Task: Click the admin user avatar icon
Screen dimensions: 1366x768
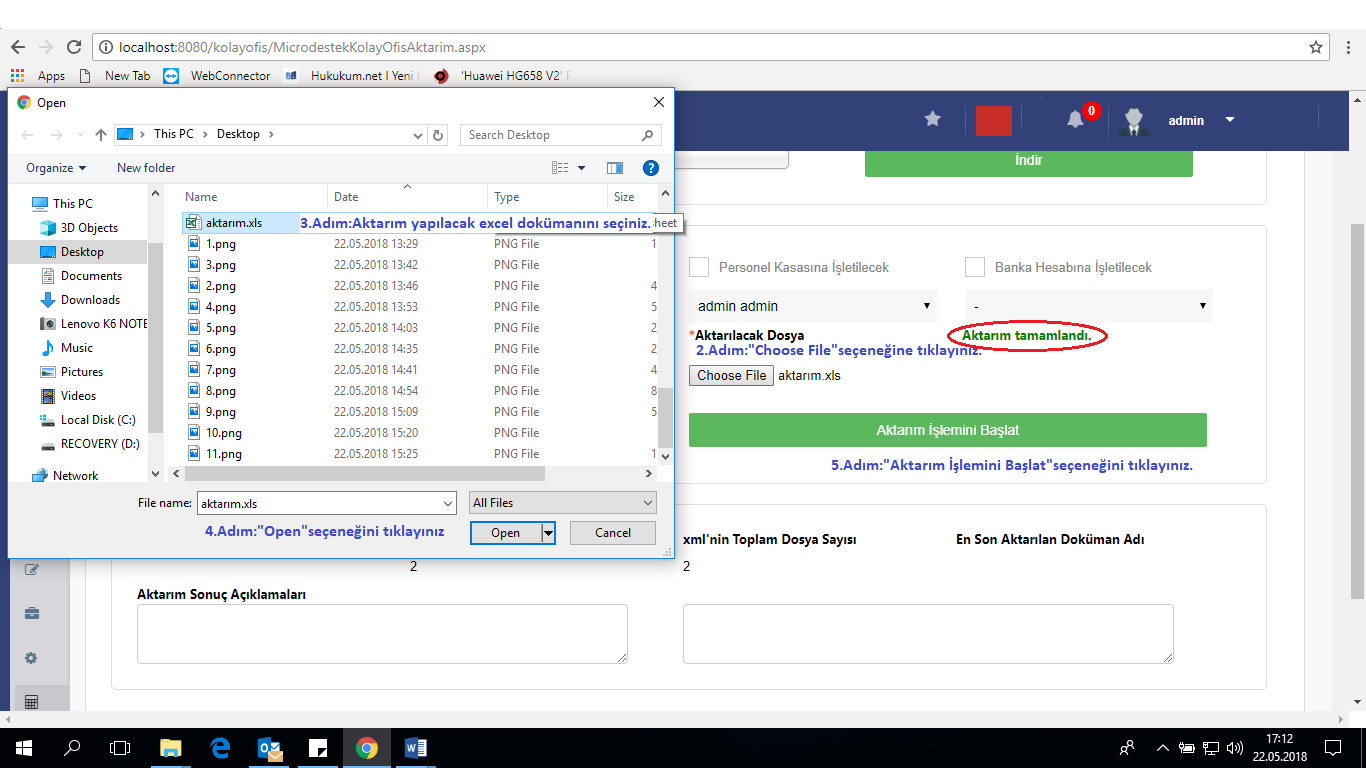Action: click(x=1132, y=120)
